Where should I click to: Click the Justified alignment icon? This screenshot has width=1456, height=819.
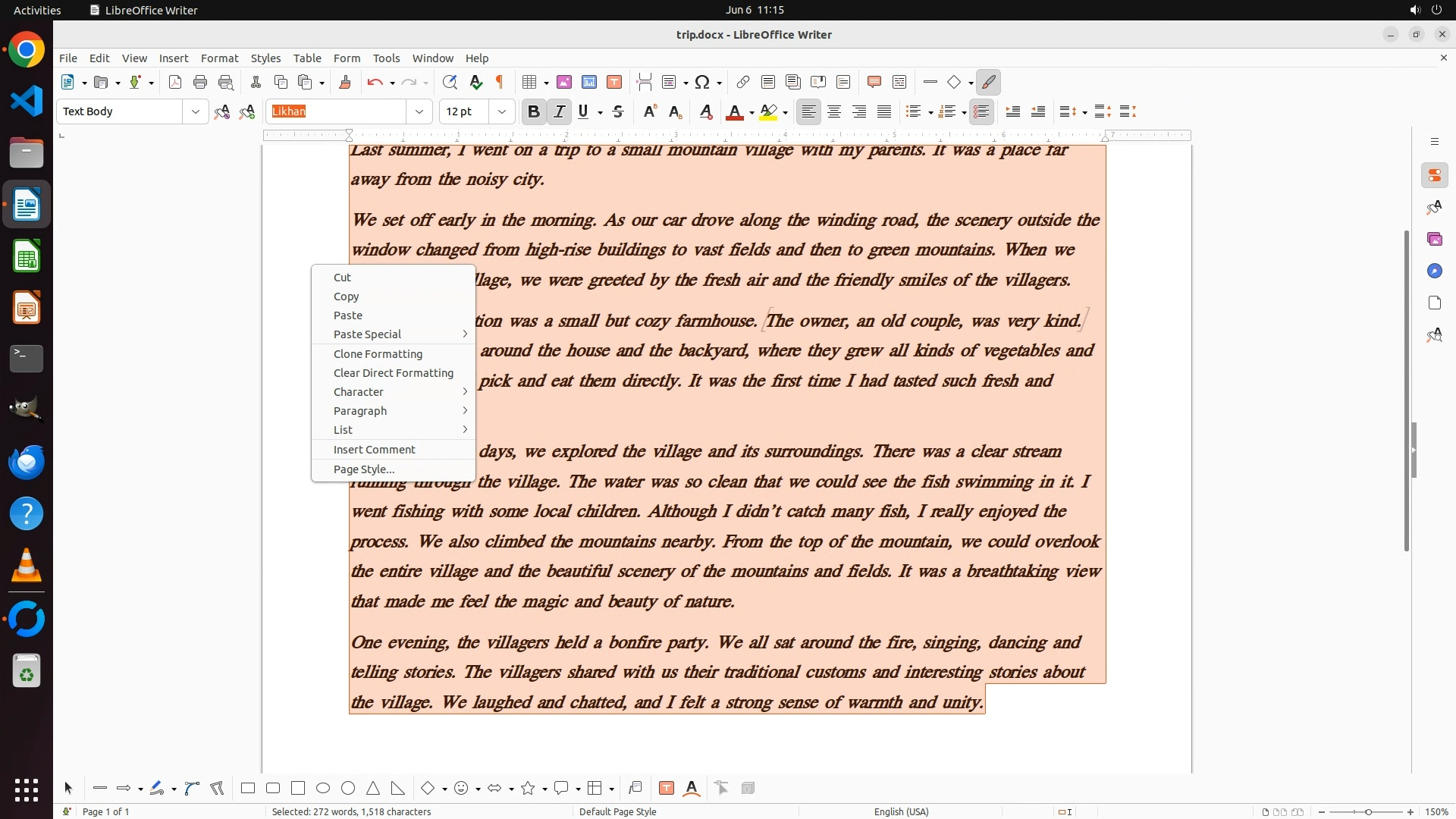tap(884, 111)
